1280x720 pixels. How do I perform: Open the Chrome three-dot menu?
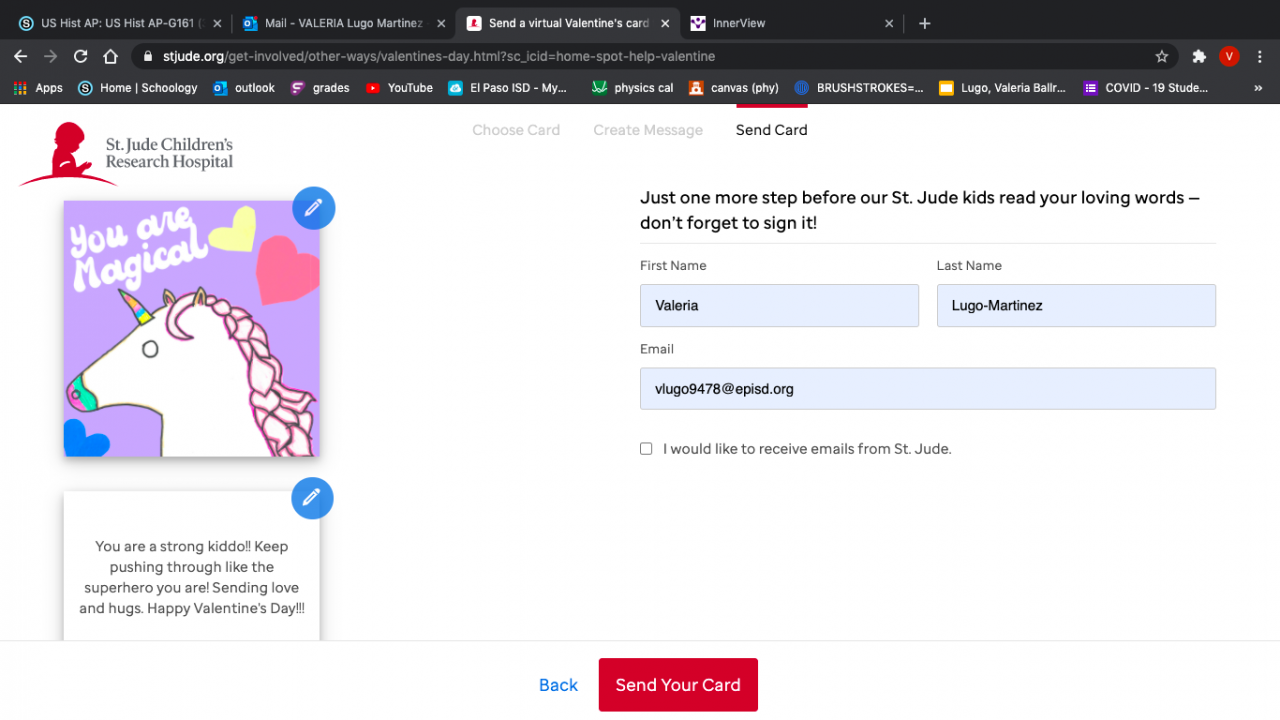1259,56
